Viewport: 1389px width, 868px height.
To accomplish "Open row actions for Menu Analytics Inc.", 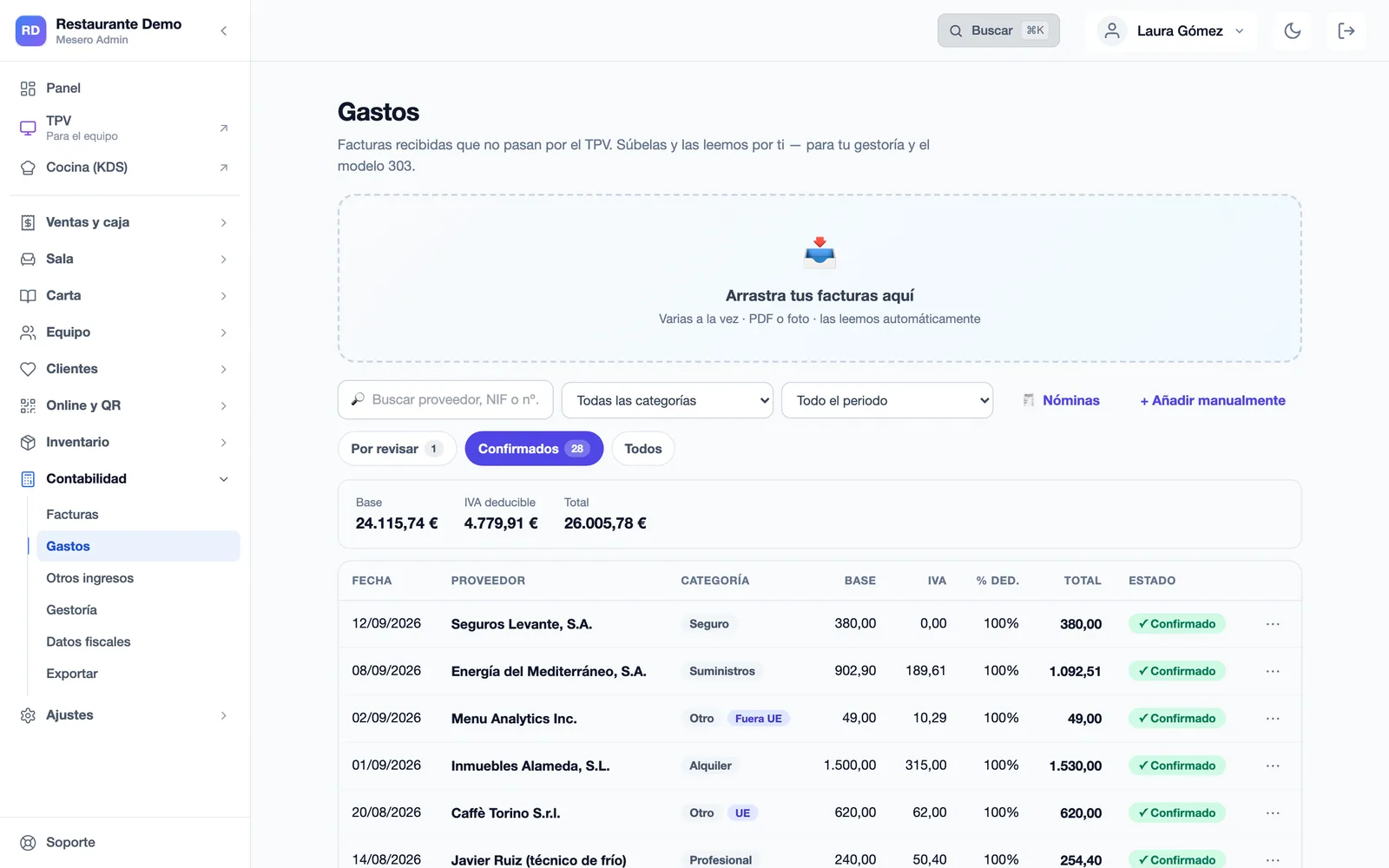I will 1273,719.
